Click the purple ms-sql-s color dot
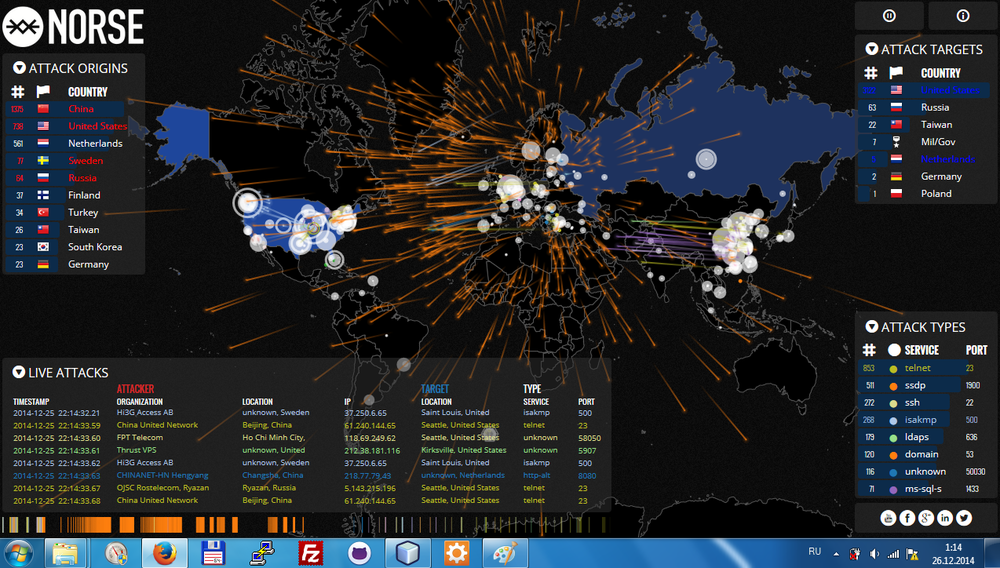The height and width of the screenshot is (568, 1000). (893, 490)
